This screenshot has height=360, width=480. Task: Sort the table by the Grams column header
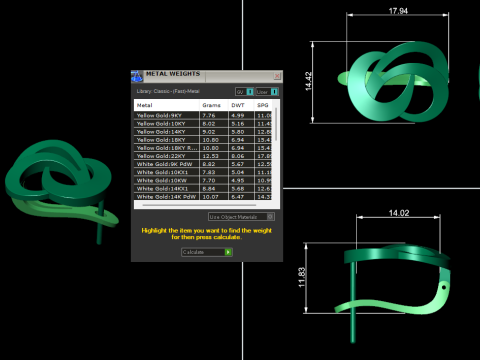(x=214, y=105)
